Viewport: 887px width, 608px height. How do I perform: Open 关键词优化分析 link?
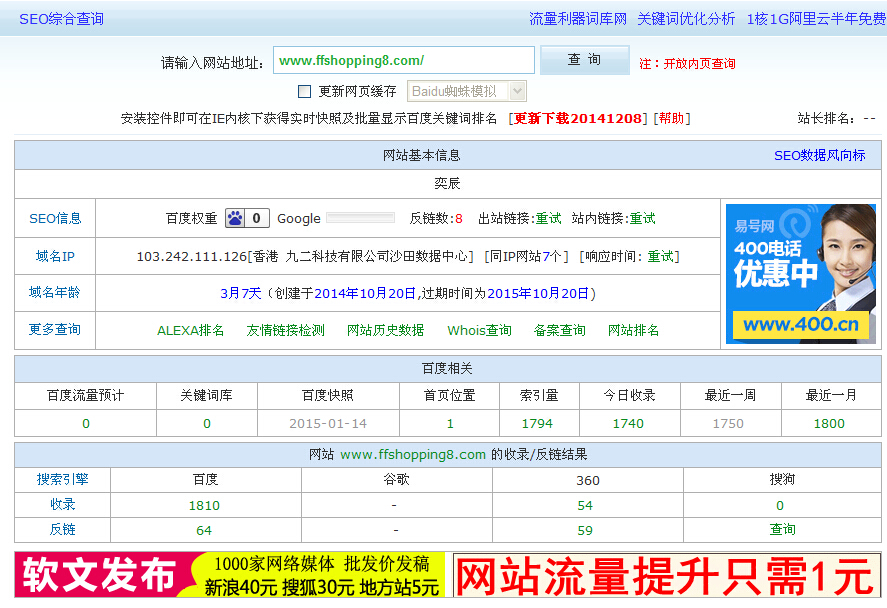686,19
